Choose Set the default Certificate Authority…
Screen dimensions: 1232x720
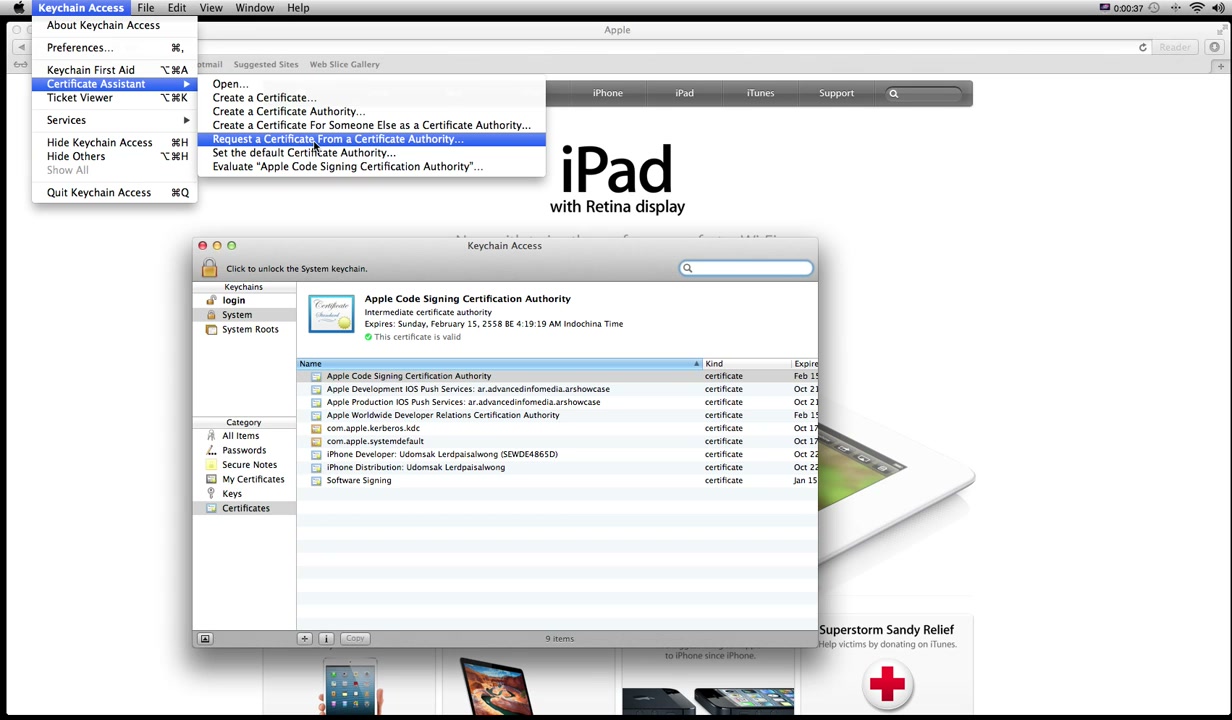372,153
